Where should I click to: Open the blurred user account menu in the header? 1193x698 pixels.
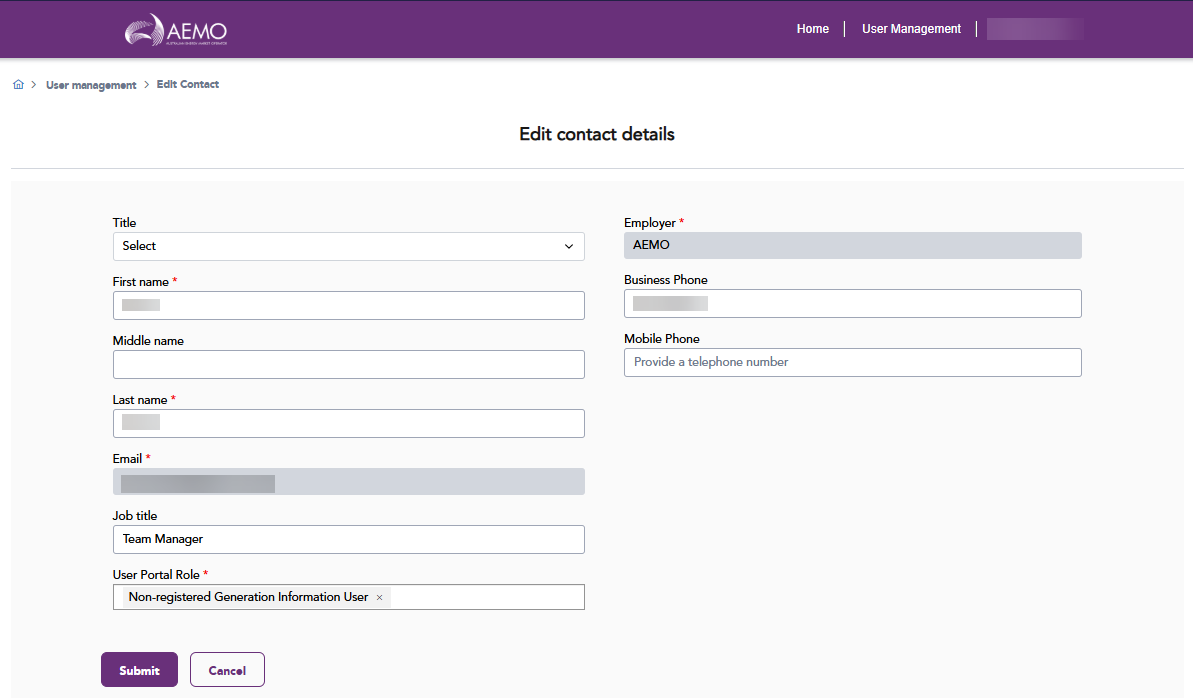1035,29
